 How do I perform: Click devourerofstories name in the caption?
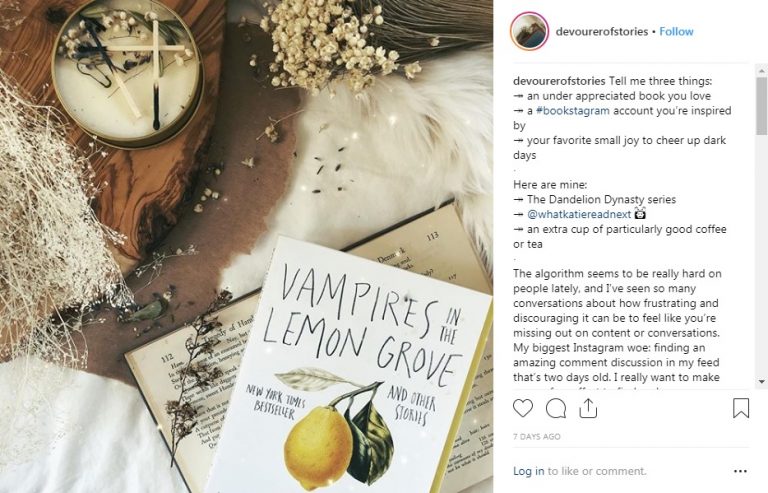click(559, 81)
